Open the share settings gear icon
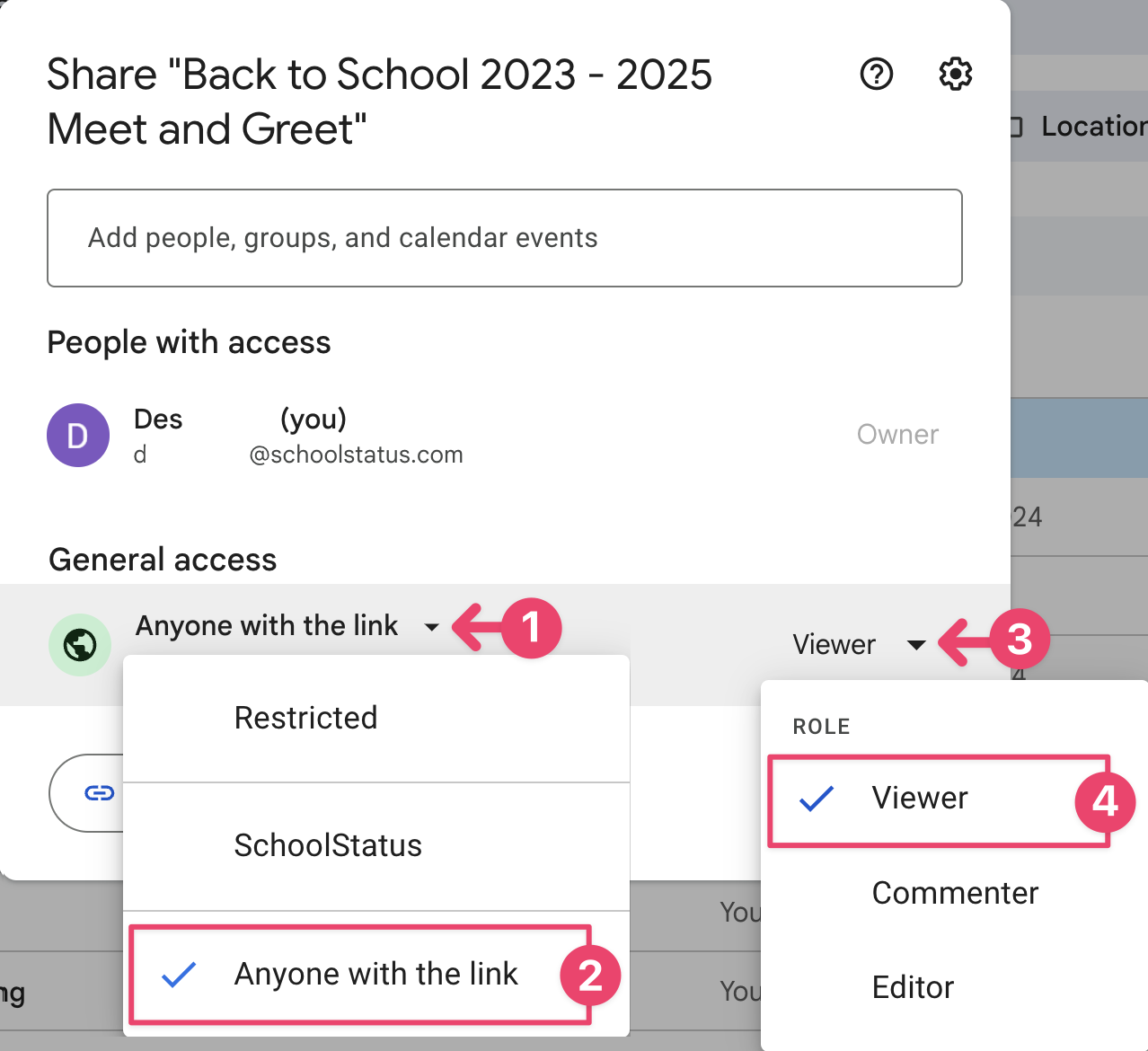Viewport: 1148px width, 1051px height. [955, 74]
